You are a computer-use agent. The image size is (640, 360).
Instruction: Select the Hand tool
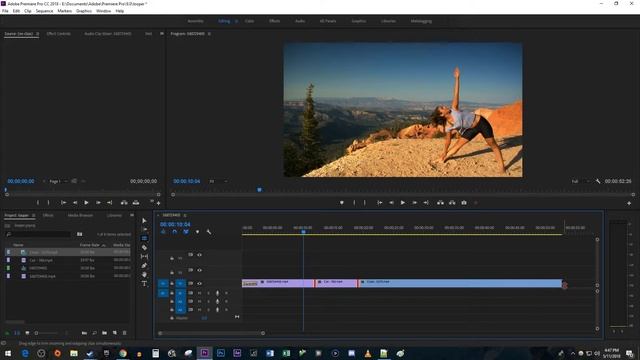[144, 275]
